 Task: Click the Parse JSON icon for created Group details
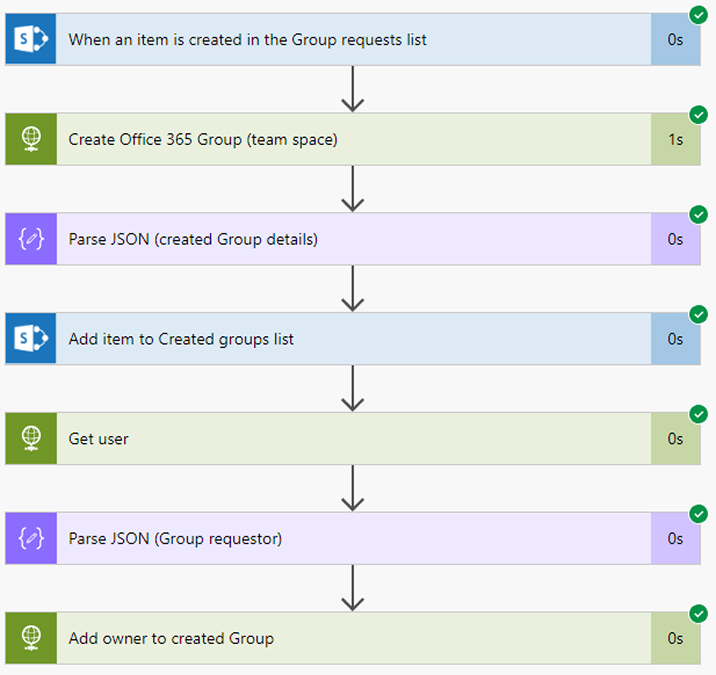(x=31, y=239)
